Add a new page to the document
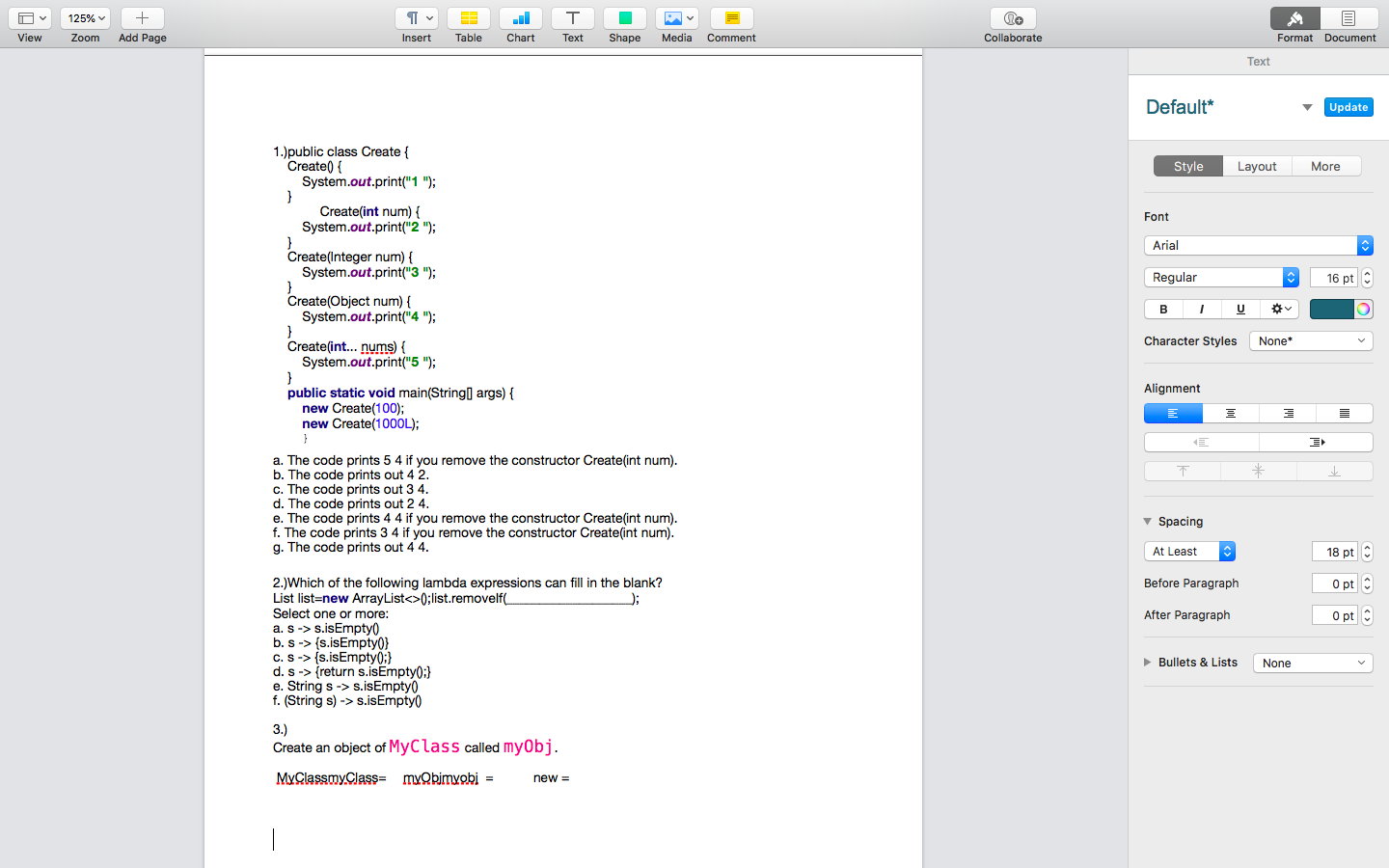Image resolution: width=1389 pixels, height=868 pixels. 142,18
